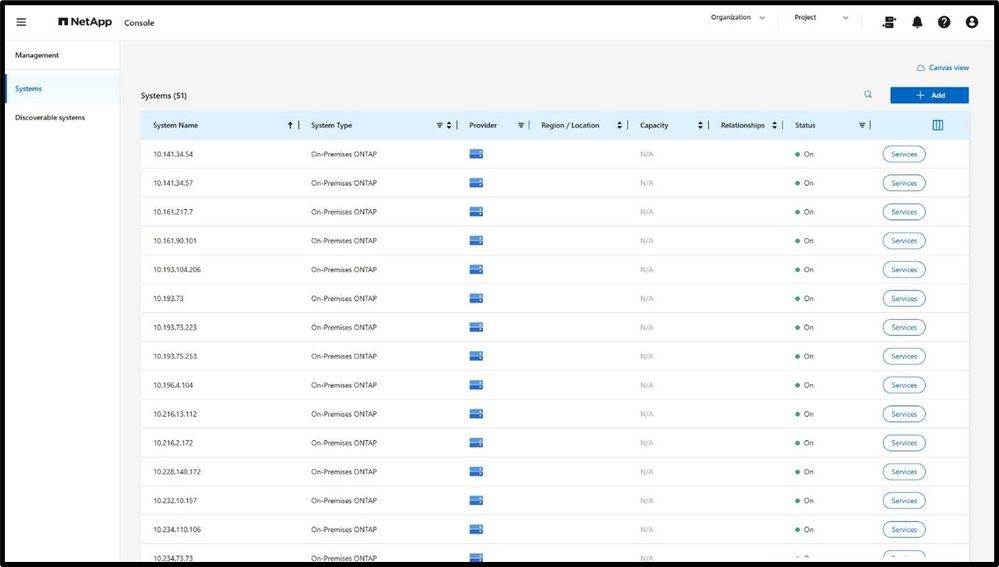Click the Console label in header
The image size is (999, 567).
pyautogui.click(x=139, y=23)
